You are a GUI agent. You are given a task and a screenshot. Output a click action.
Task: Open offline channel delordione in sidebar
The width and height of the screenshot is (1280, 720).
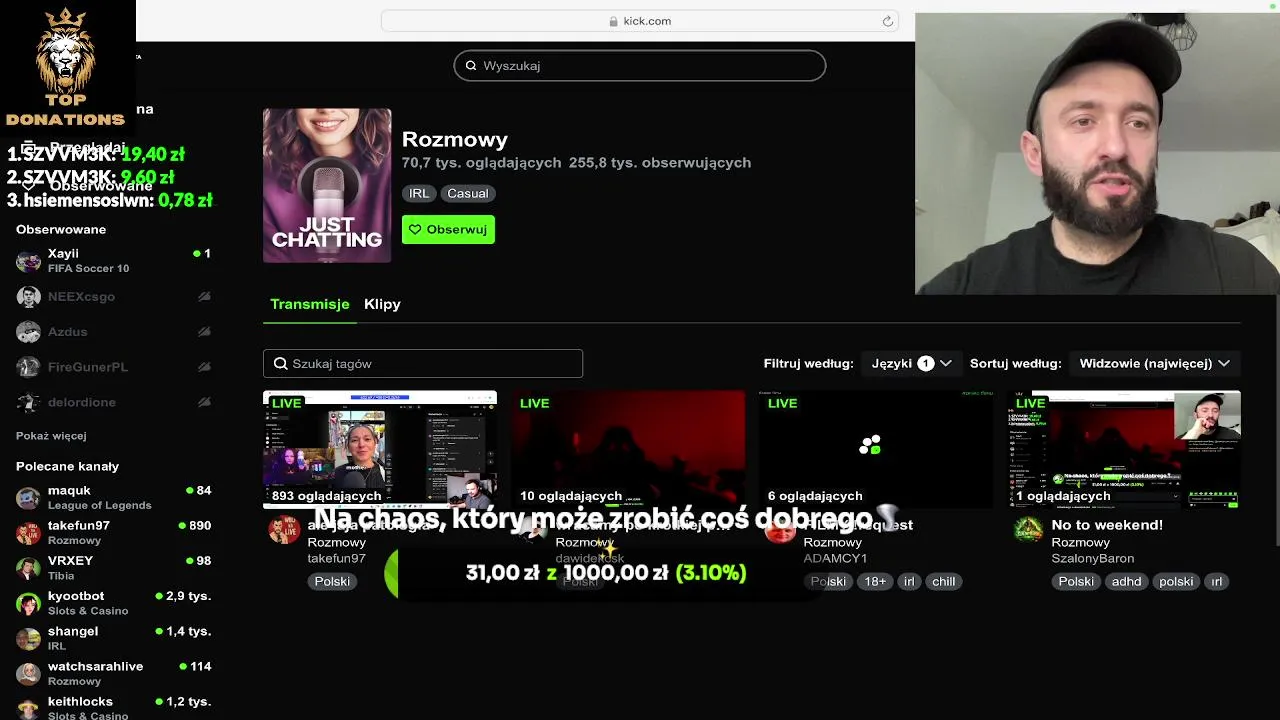pyautogui.click(x=114, y=402)
